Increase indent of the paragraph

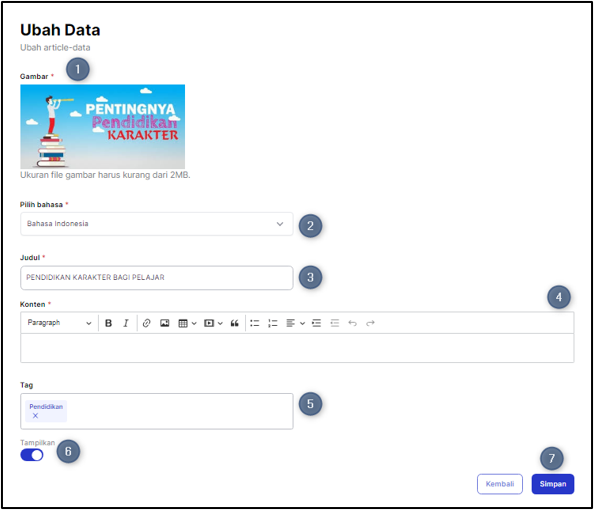coord(316,323)
